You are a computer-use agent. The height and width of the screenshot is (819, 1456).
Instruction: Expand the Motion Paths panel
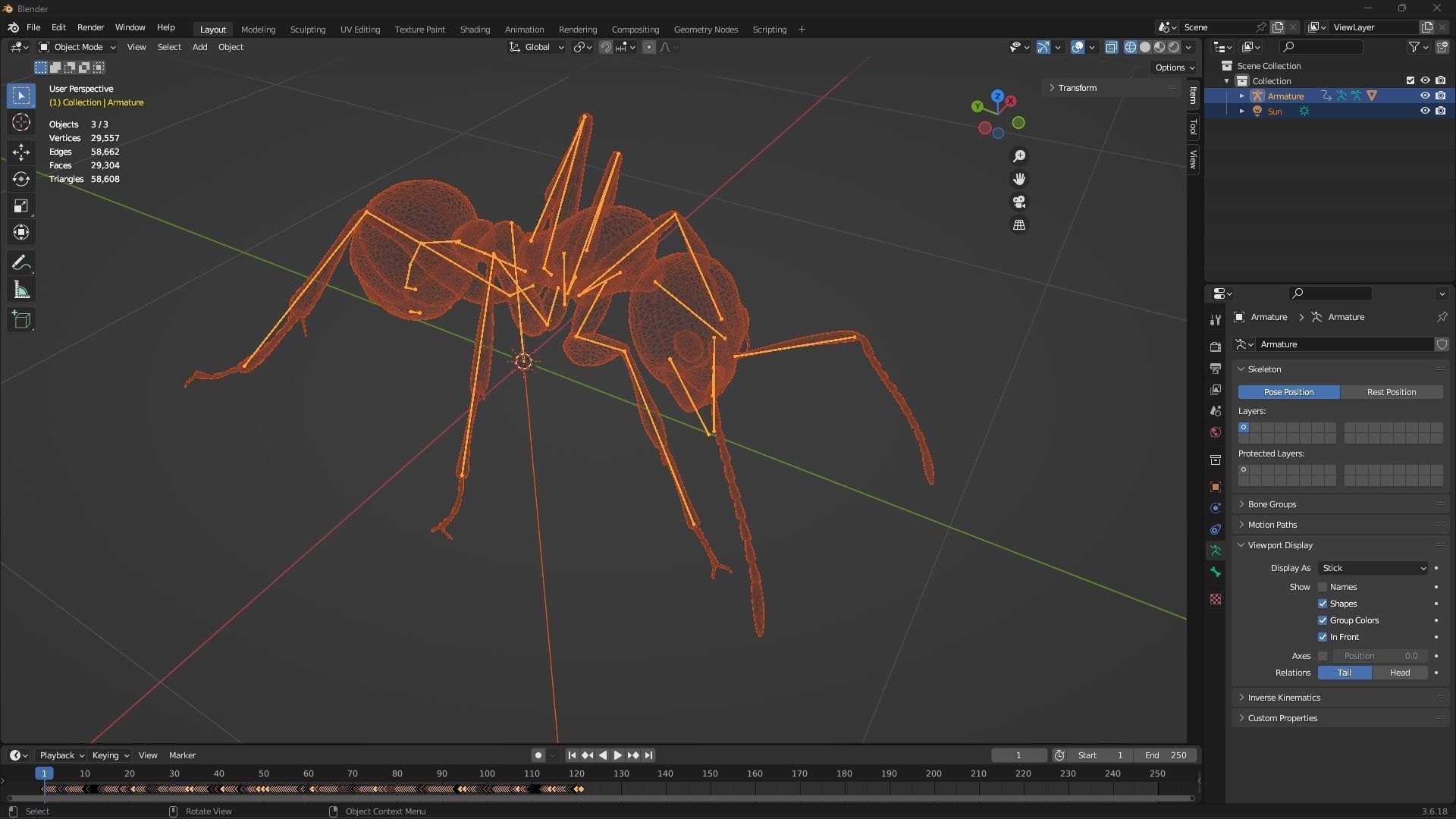pos(1341,525)
